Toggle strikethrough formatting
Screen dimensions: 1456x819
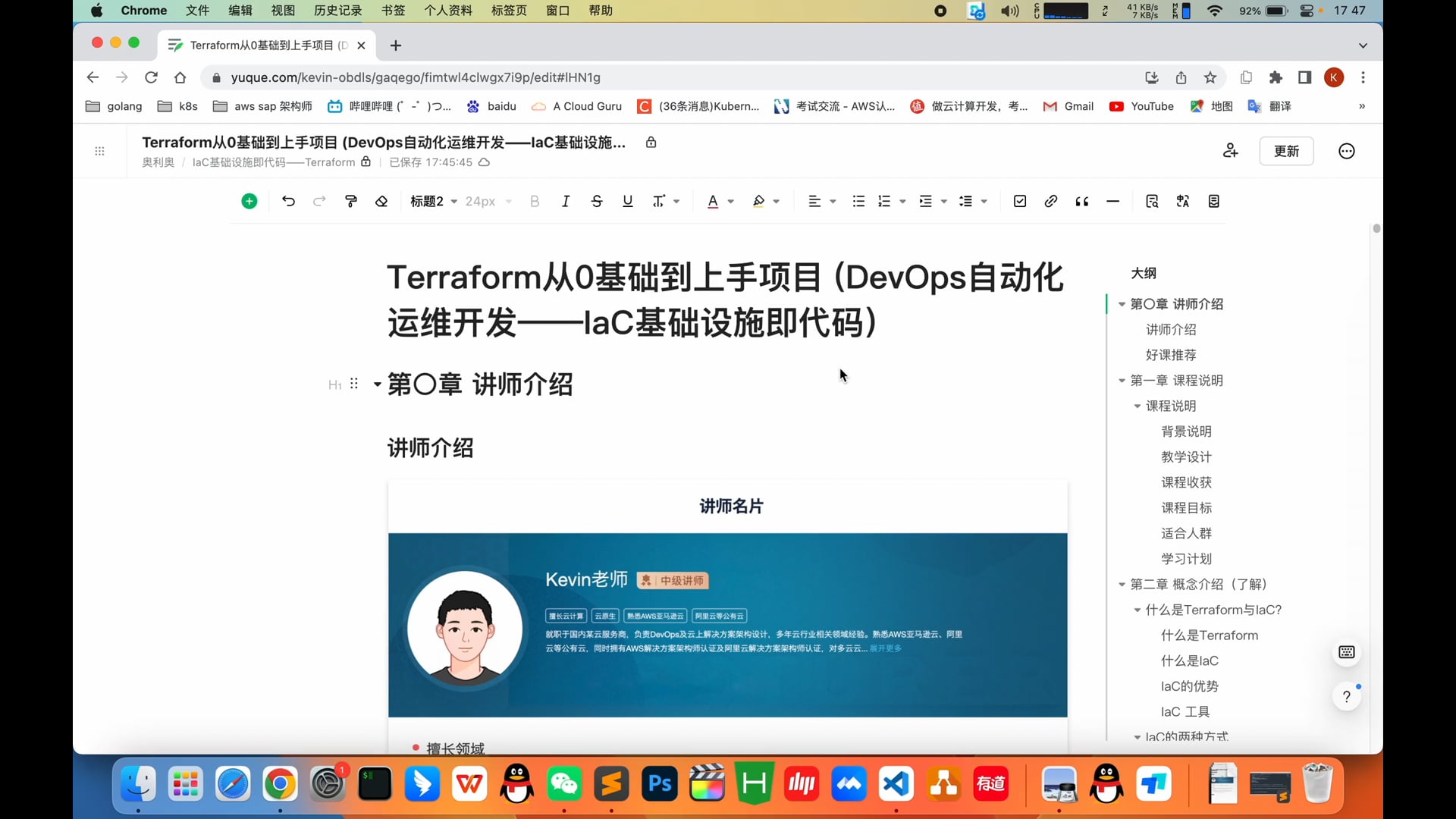click(x=597, y=201)
